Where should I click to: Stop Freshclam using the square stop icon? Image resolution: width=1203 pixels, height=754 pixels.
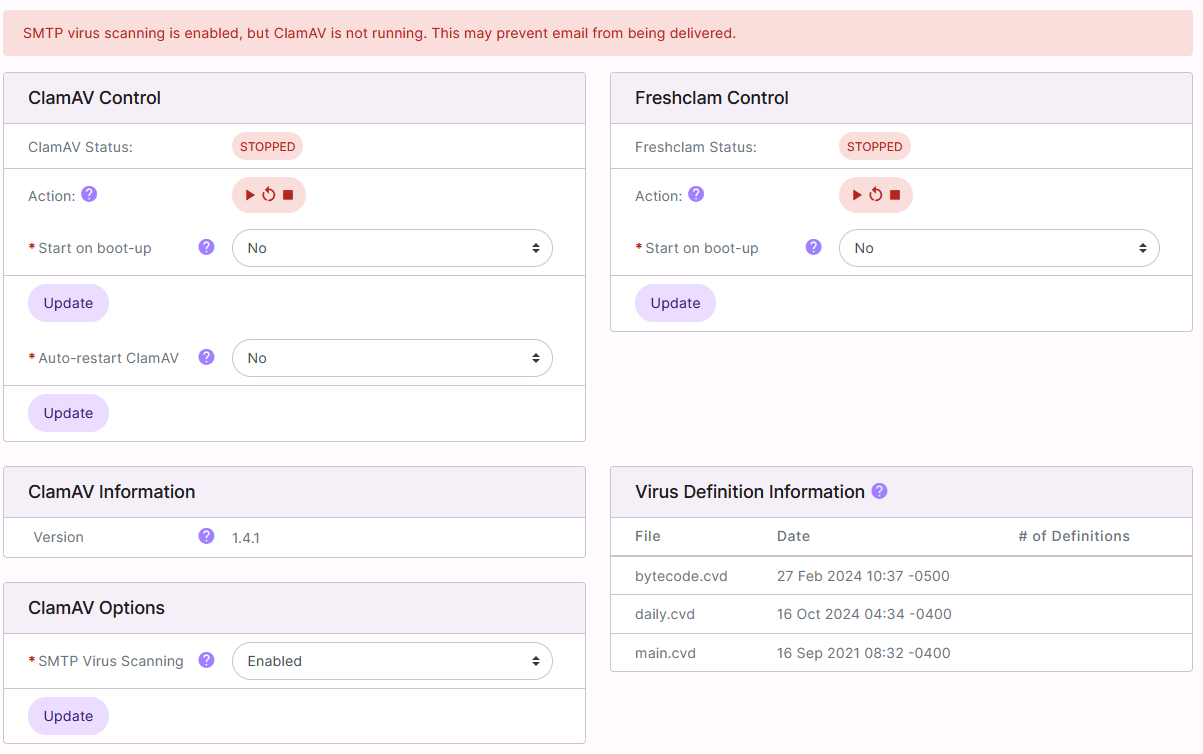[895, 195]
